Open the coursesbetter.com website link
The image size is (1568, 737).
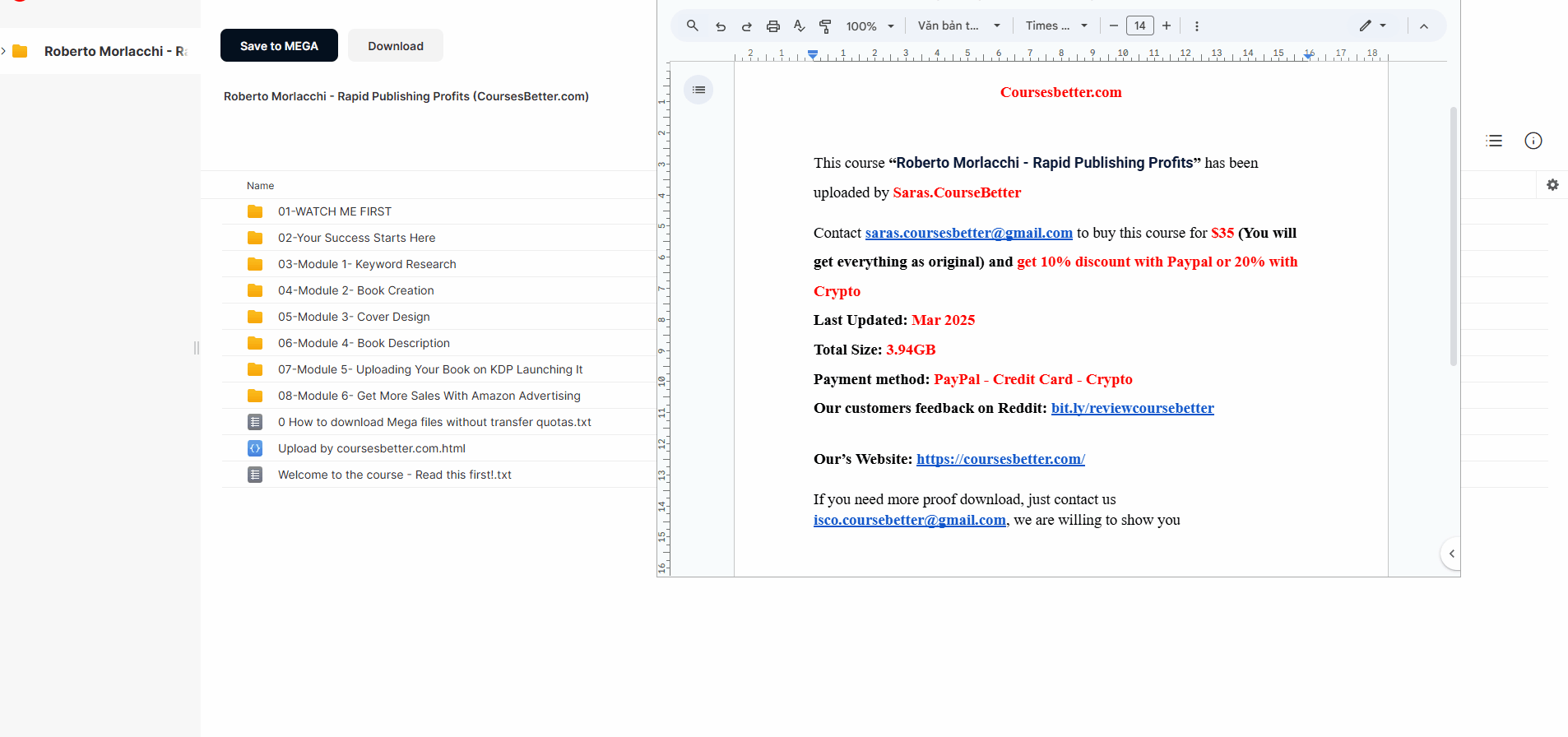[1000, 459]
